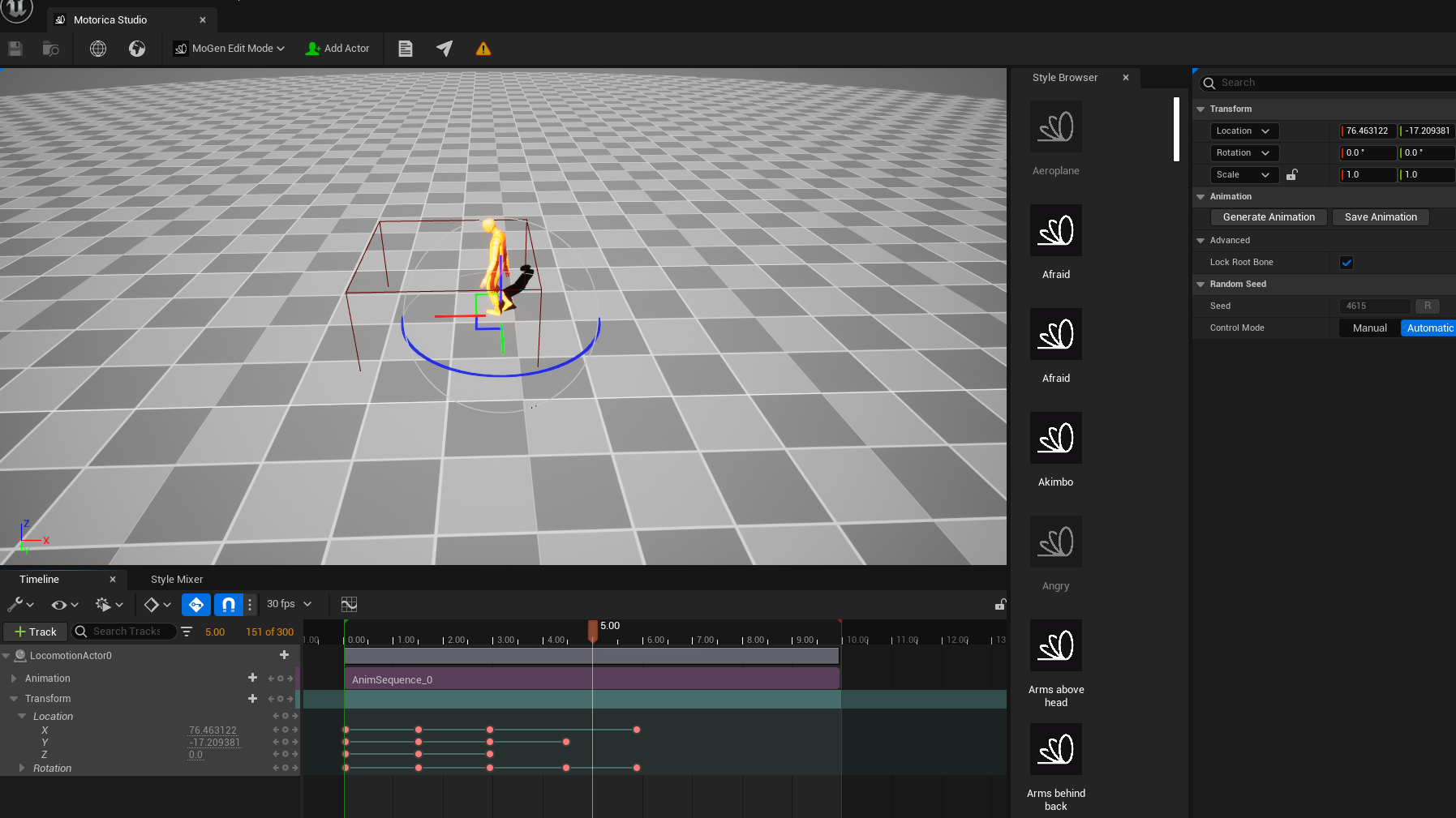Open the 30 fps frame rate dropdown
The image size is (1456, 818).
[289, 605]
